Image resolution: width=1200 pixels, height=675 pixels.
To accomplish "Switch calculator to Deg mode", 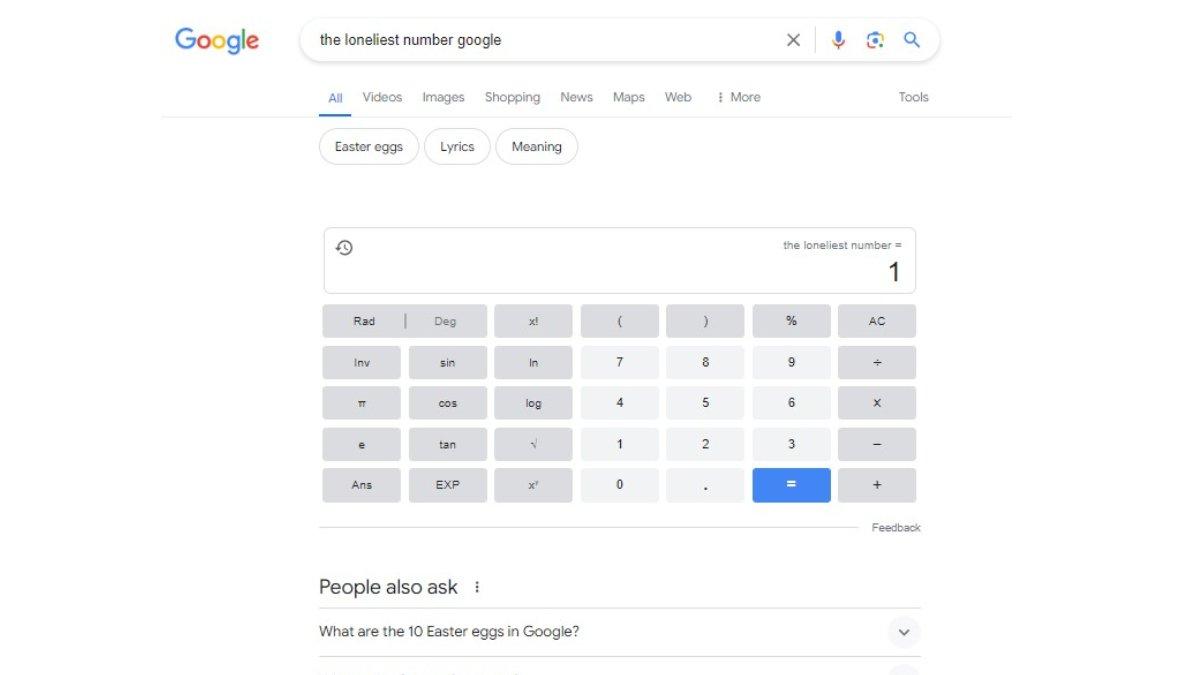I will pyautogui.click(x=445, y=321).
